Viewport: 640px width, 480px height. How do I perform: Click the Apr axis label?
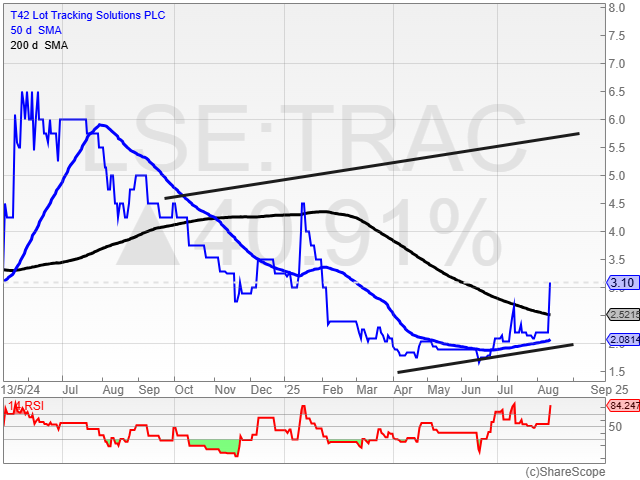pyautogui.click(x=403, y=390)
